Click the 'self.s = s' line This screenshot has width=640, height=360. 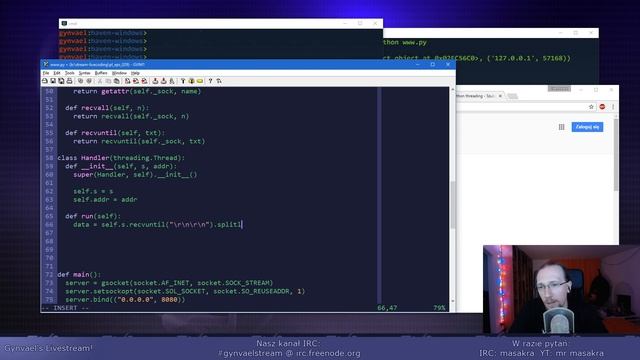click(x=93, y=191)
